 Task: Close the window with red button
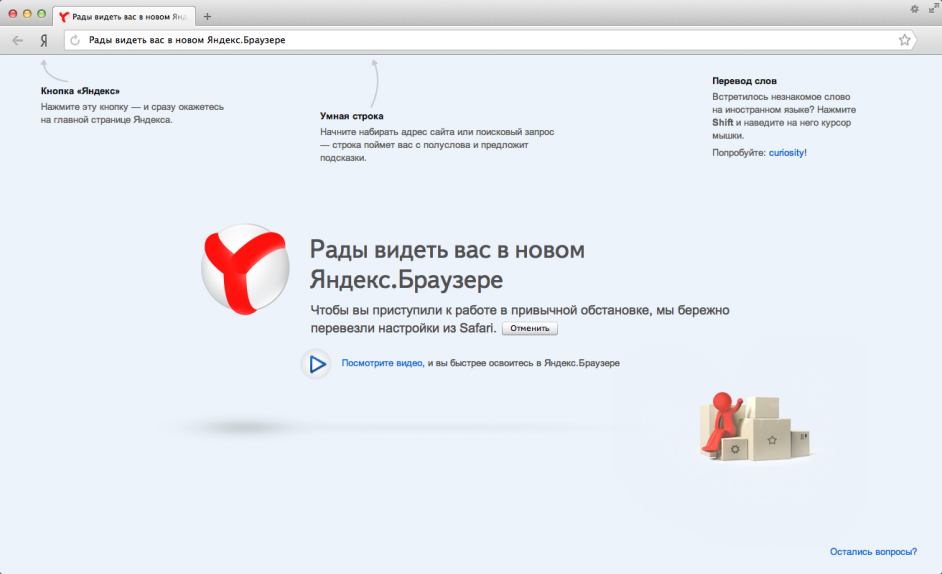click(13, 14)
